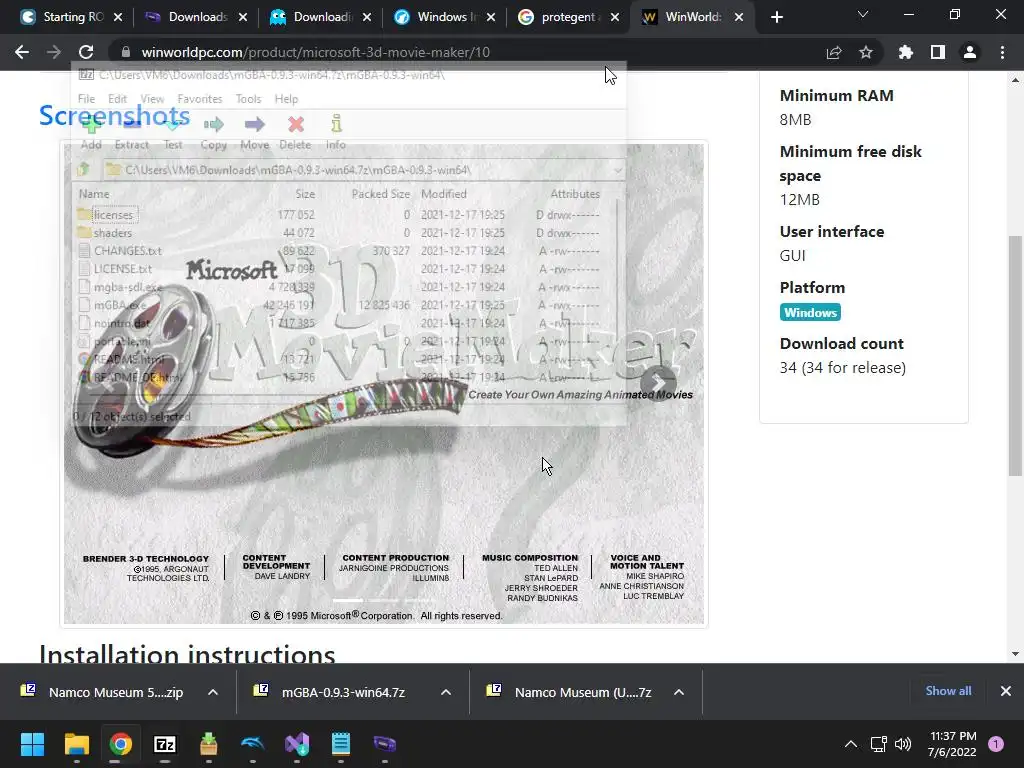1024x768 pixels.
Task: Open the 7-Zip File menu
Action: (x=86, y=99)
